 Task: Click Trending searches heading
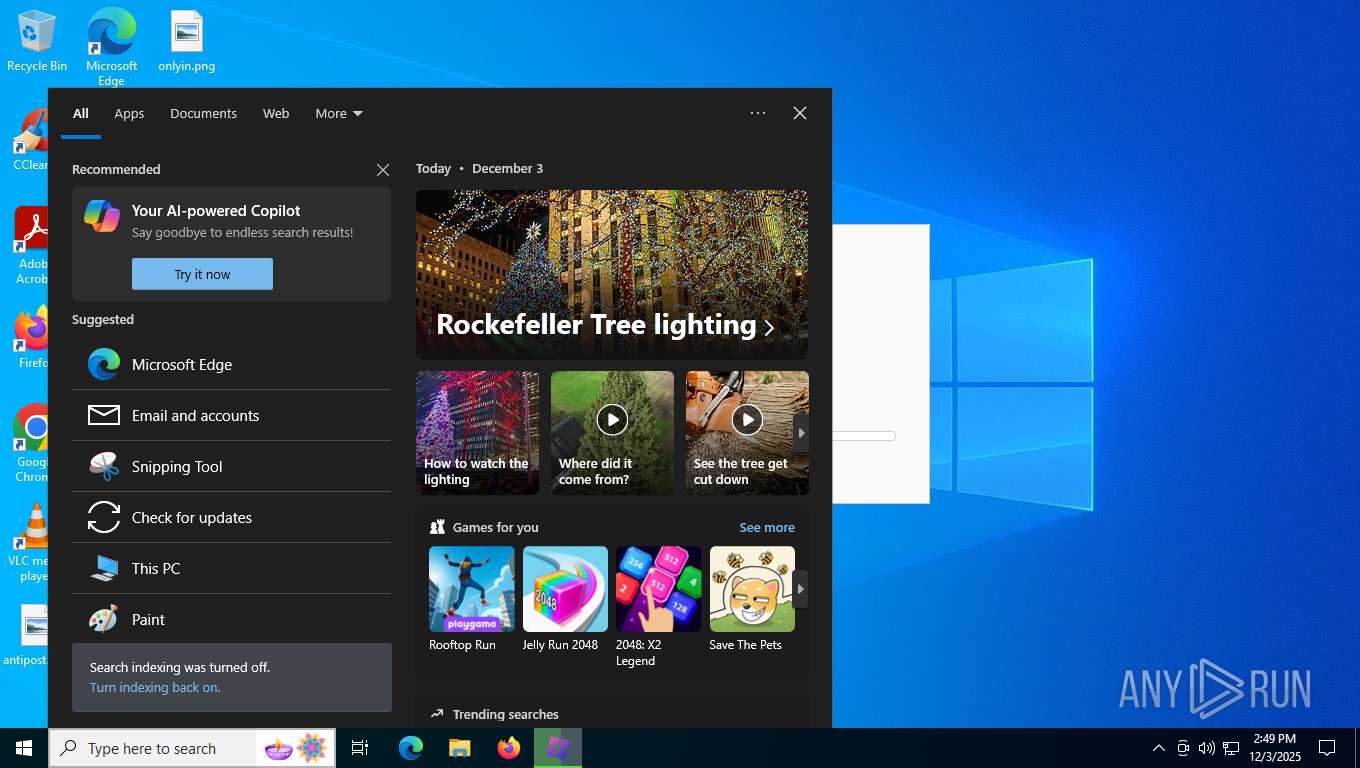pyautogui.click(x=505, y=714)
